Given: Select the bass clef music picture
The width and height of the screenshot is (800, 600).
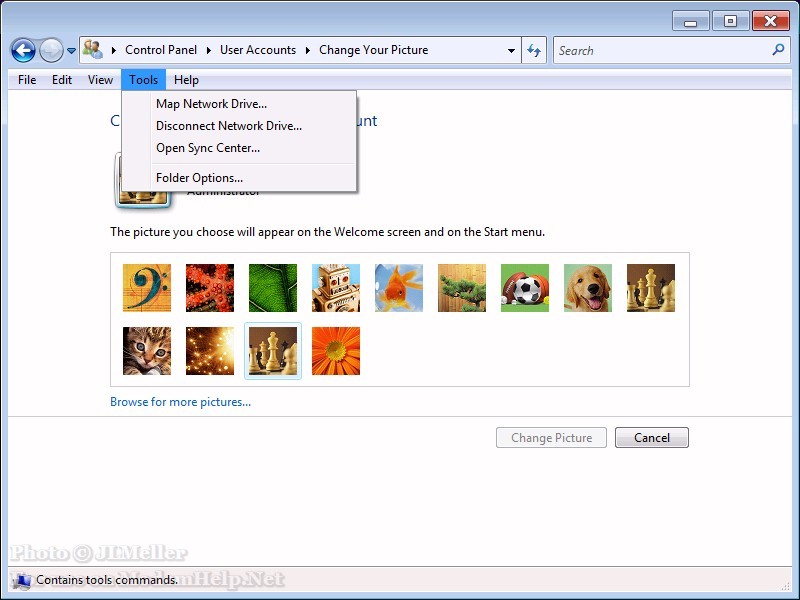Looking at the screenshot, I should coord(147,288).
